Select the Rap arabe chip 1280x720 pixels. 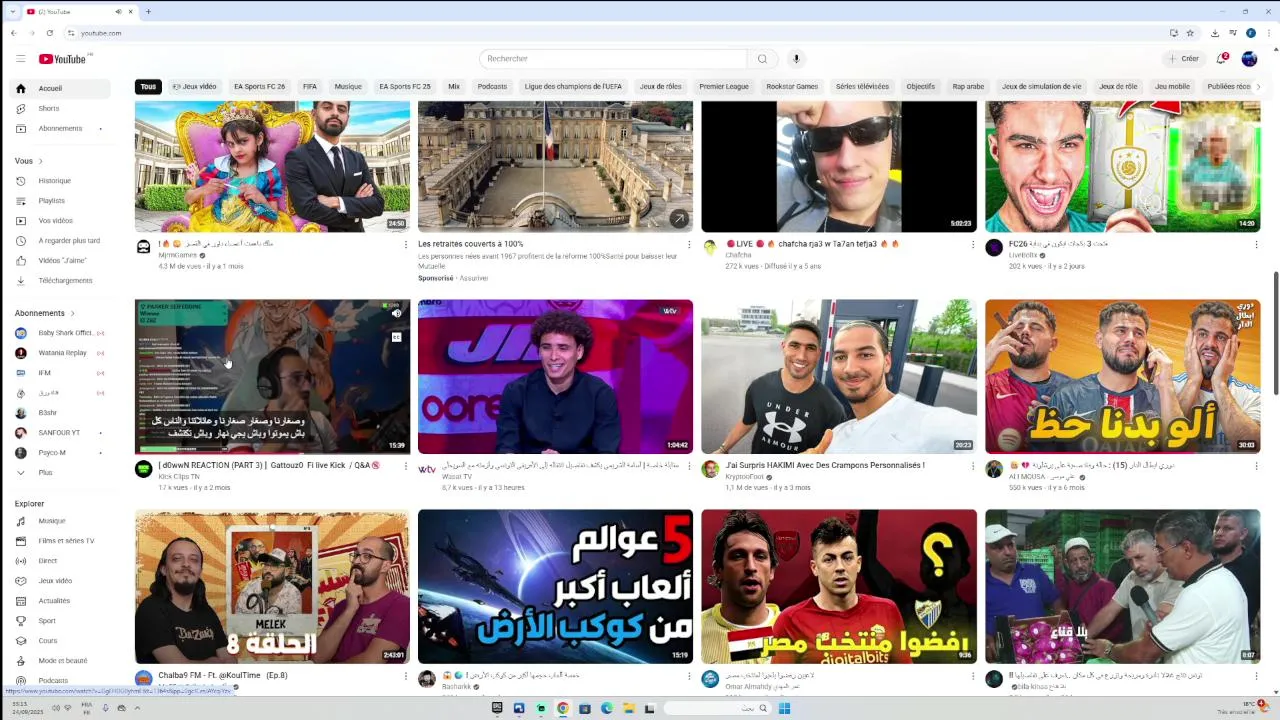click(x=968, y=87)
